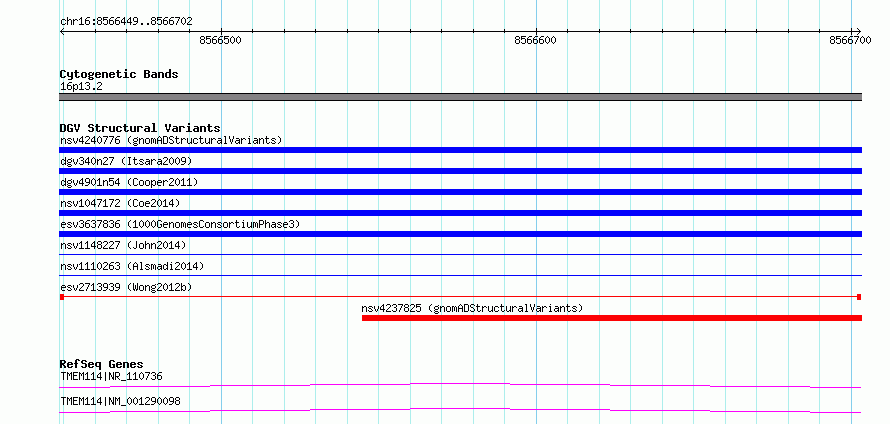Open variant nsv1110263 (Alsmadi2014) label
890x424 pixels.
pyautogui.click(x=132, y=266)
